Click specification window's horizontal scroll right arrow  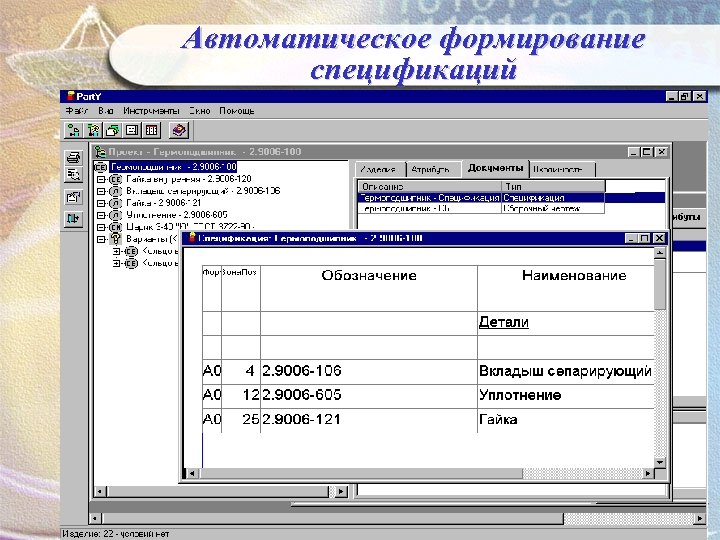(648, 473)
